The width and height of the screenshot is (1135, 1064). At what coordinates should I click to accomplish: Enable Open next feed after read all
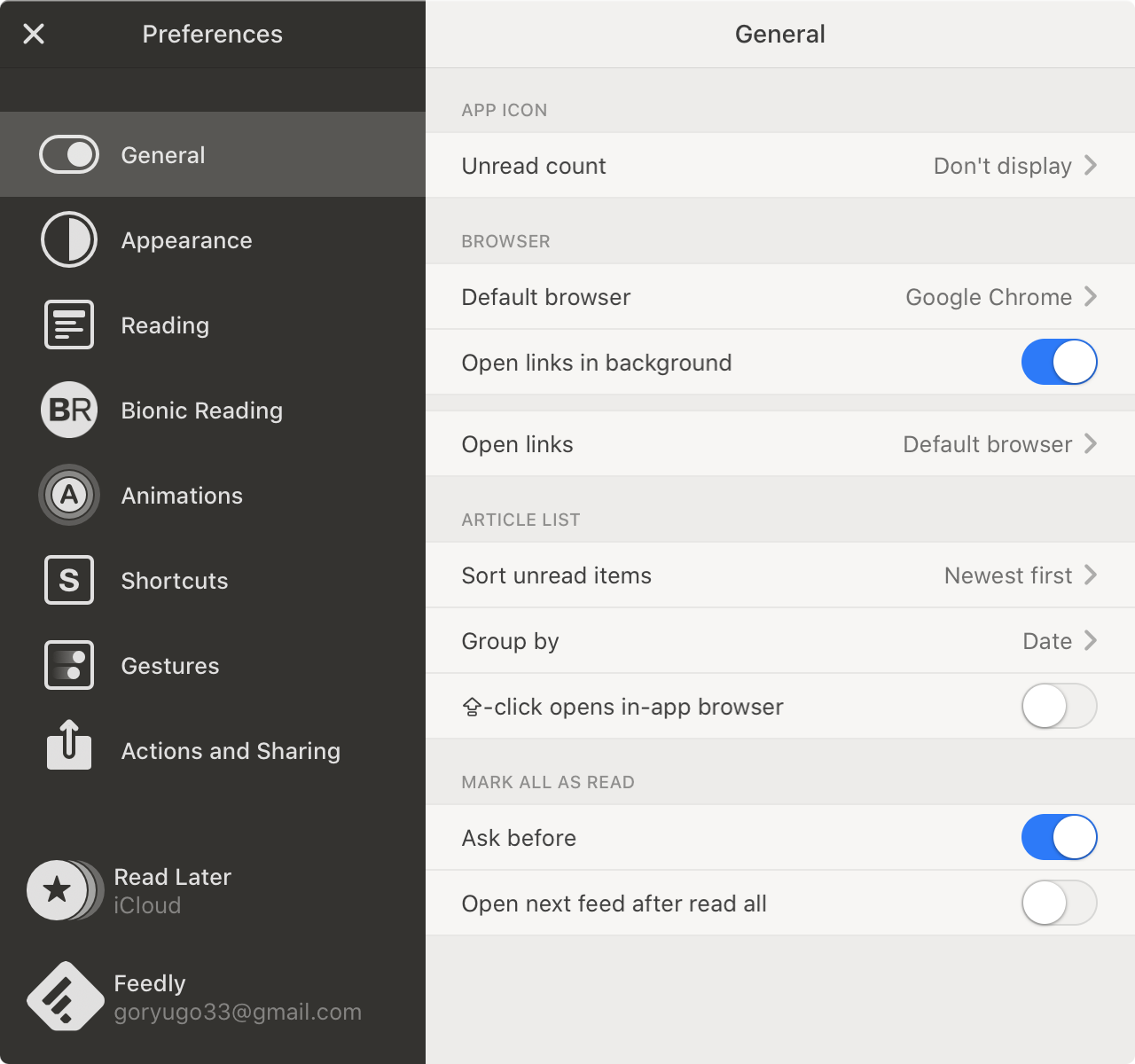point(1059,903)
